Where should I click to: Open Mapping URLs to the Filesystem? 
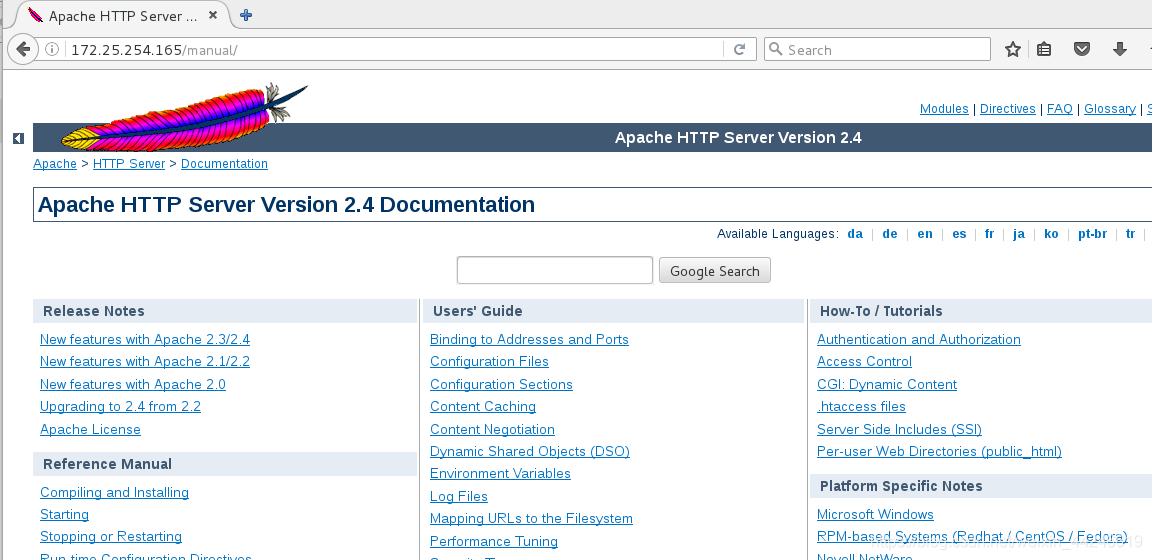531,519
